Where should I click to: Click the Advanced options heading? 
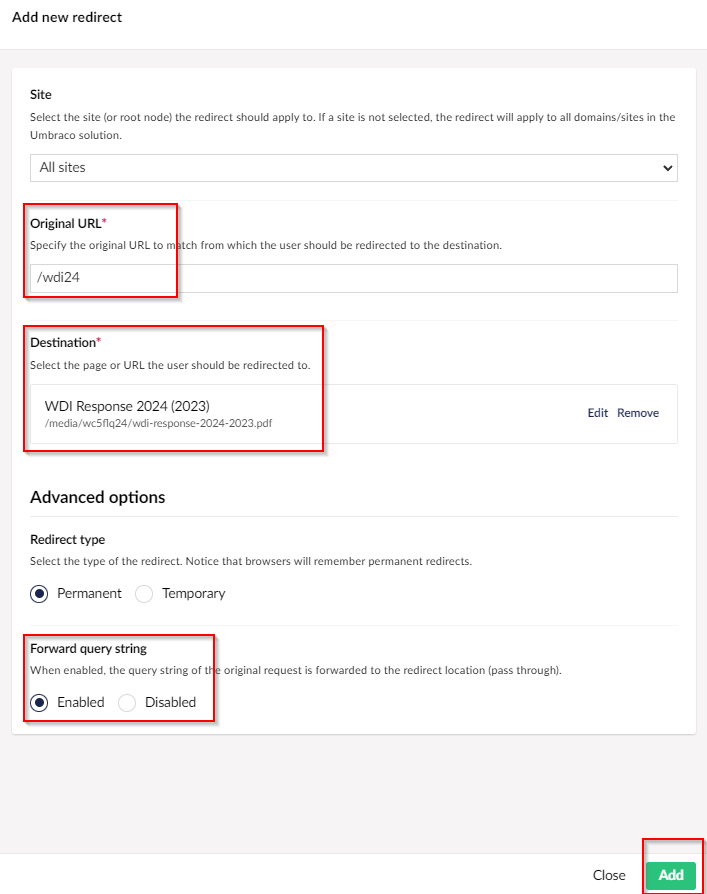(97, 497)
